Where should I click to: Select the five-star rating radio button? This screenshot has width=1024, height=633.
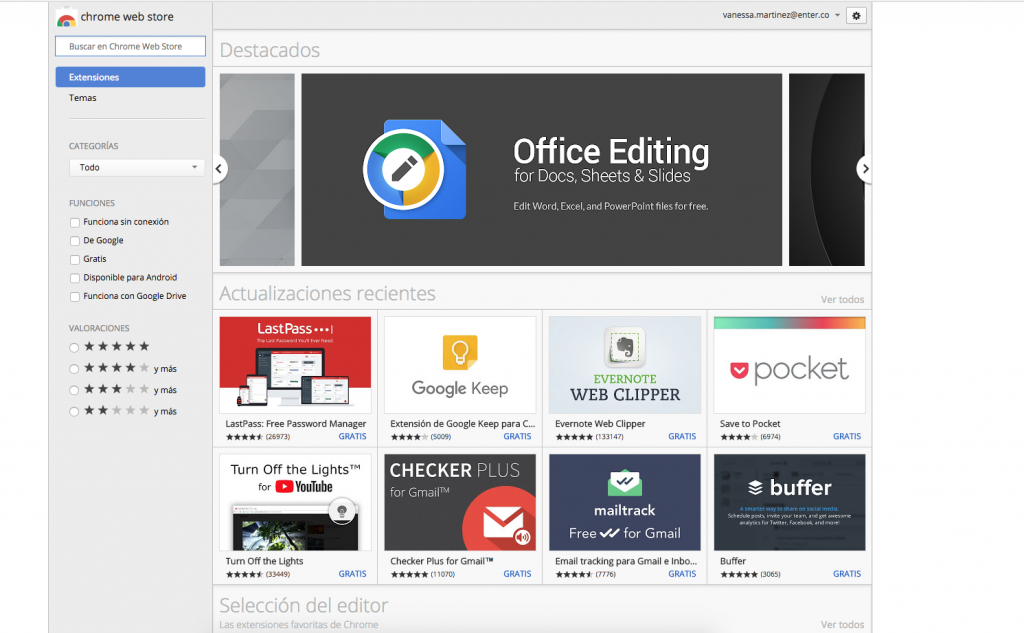pyautogui.click(x=74, y=347)
